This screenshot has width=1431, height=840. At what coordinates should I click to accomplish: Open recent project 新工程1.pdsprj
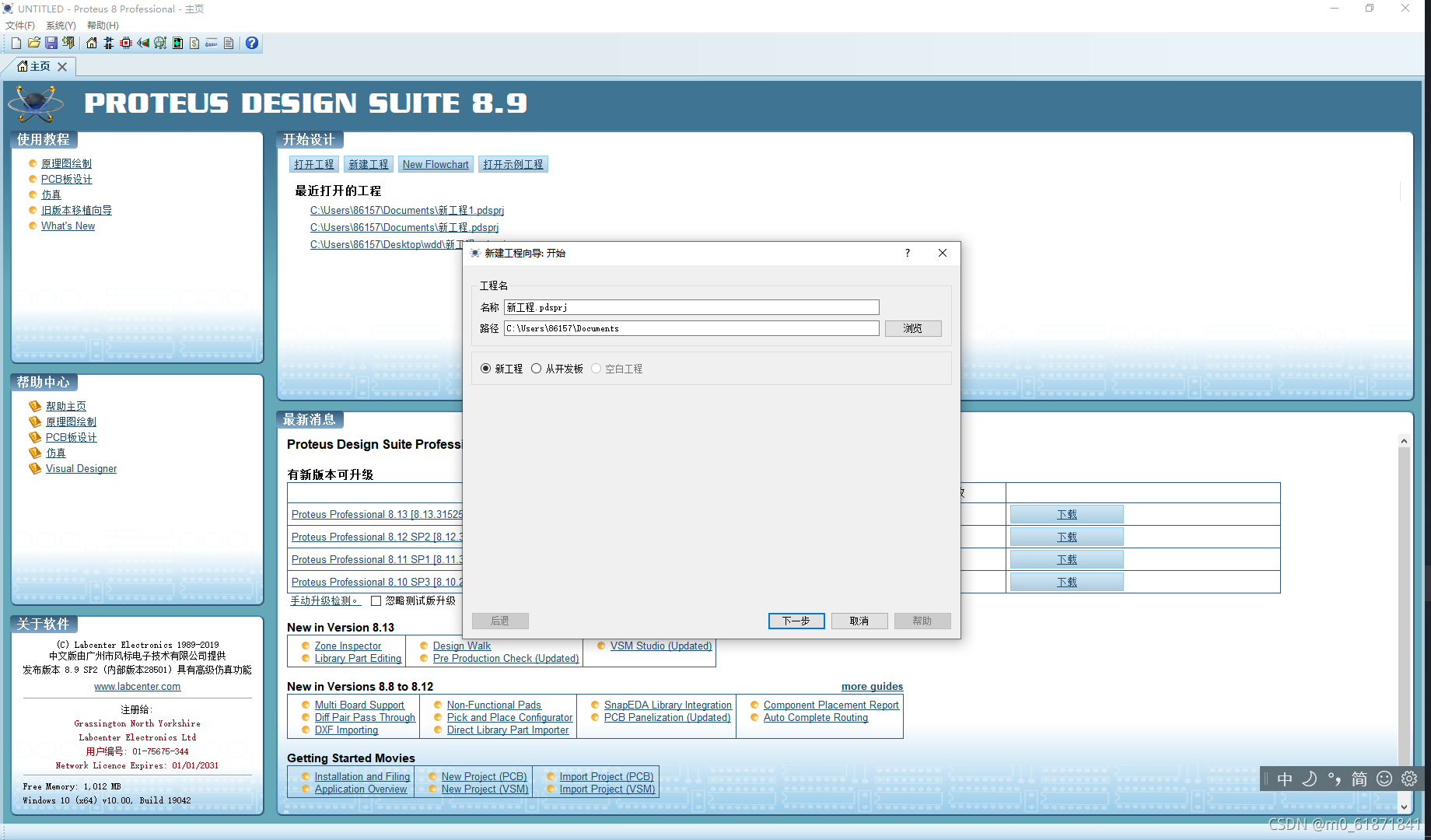(x=407, y=210)
